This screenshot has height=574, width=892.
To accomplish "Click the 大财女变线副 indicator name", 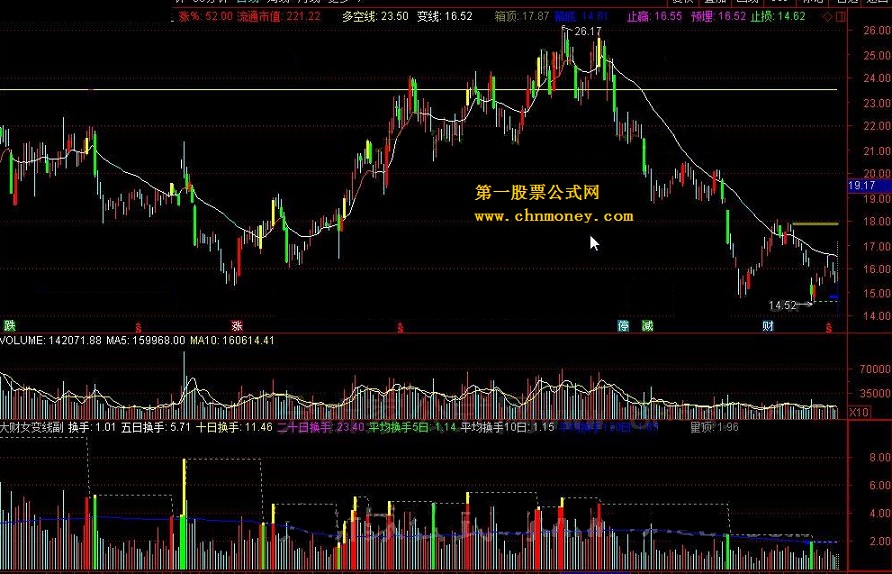I will click(32, 427).
